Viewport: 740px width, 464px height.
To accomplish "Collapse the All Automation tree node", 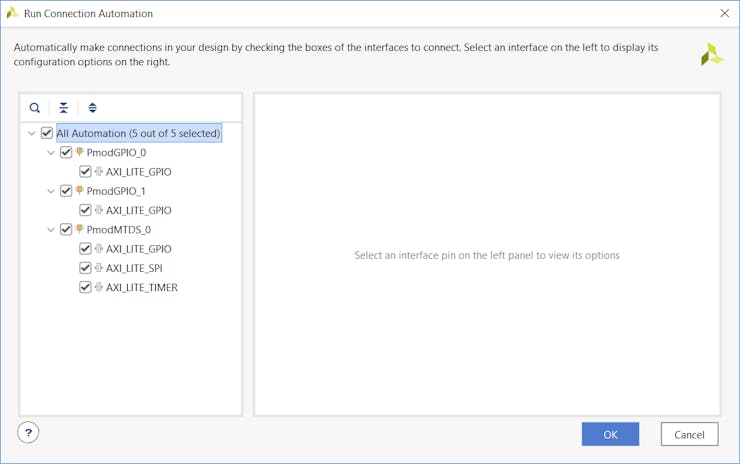I will (x=32, y=134).
